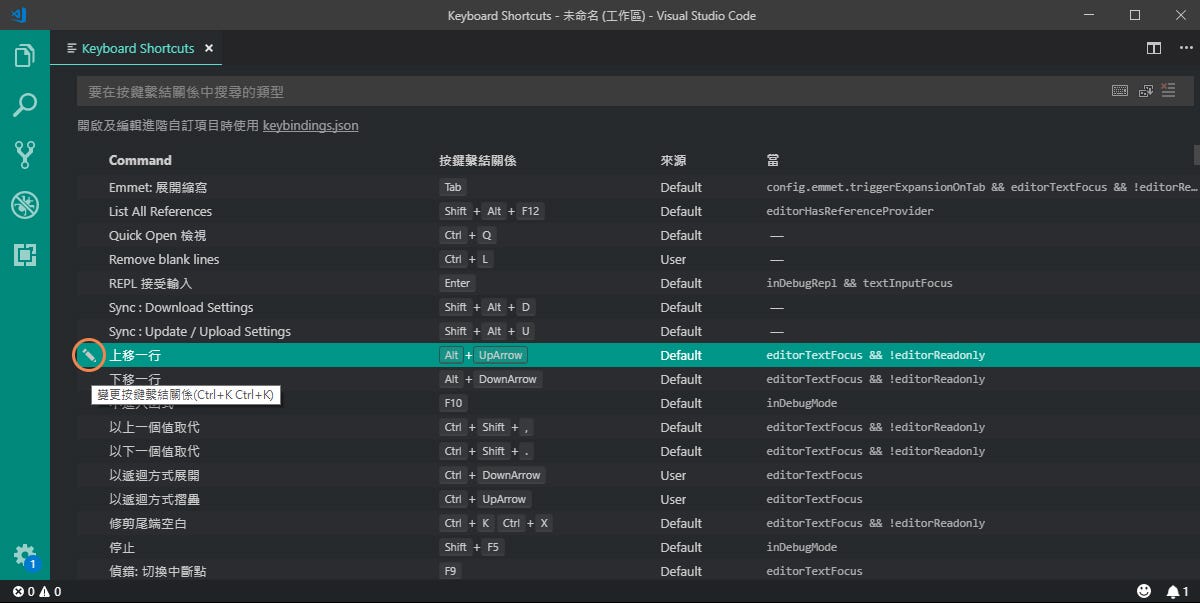Click the Command column header
This screenshot has height=603, width=1200.
tap(140, 160)
